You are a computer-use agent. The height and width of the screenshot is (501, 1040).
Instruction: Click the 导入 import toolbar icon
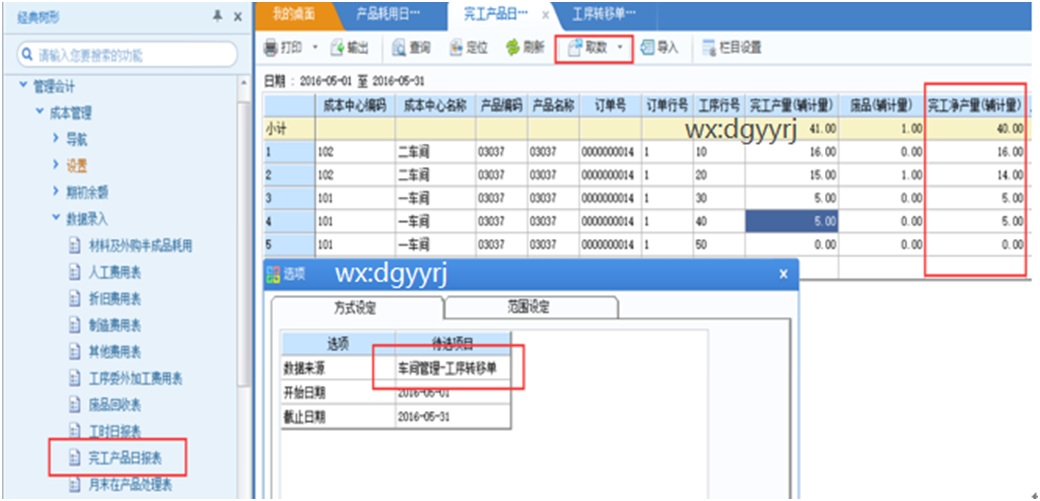pyautogui.click(x=647, y=48)
